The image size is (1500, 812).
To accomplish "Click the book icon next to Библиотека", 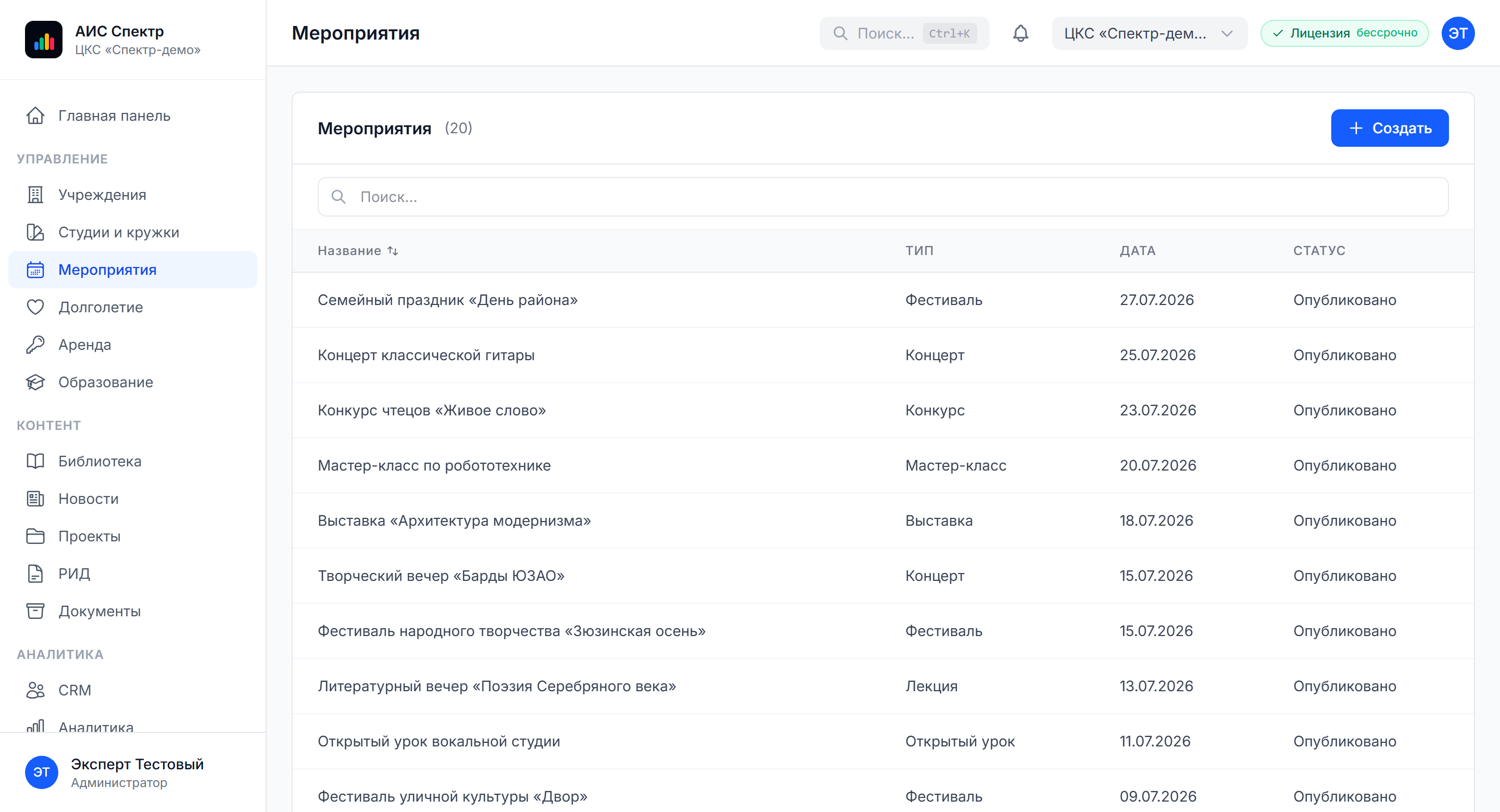I will pos(35,461).
